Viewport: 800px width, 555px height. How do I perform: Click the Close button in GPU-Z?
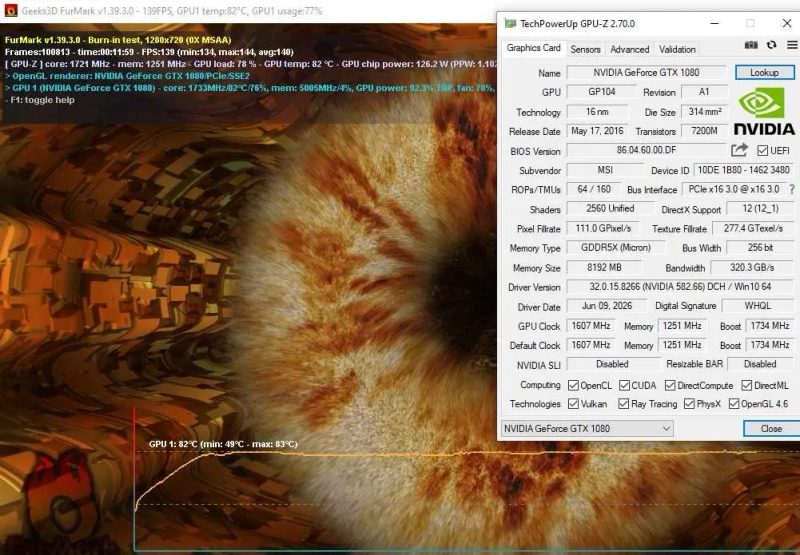click(x=771, y=428)
